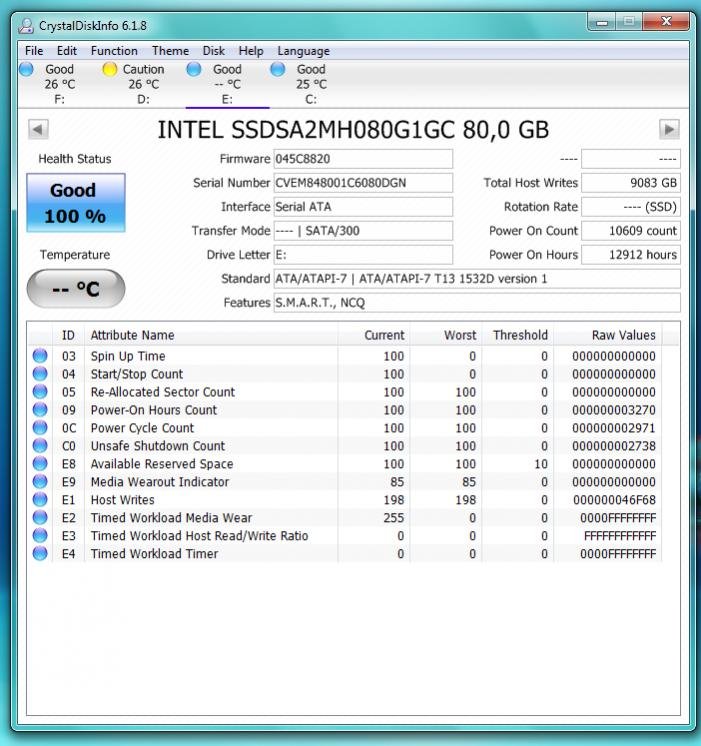Open the Disk menu
The height and width of the screenshot is (746, 701).
click(x=214, y=51)
